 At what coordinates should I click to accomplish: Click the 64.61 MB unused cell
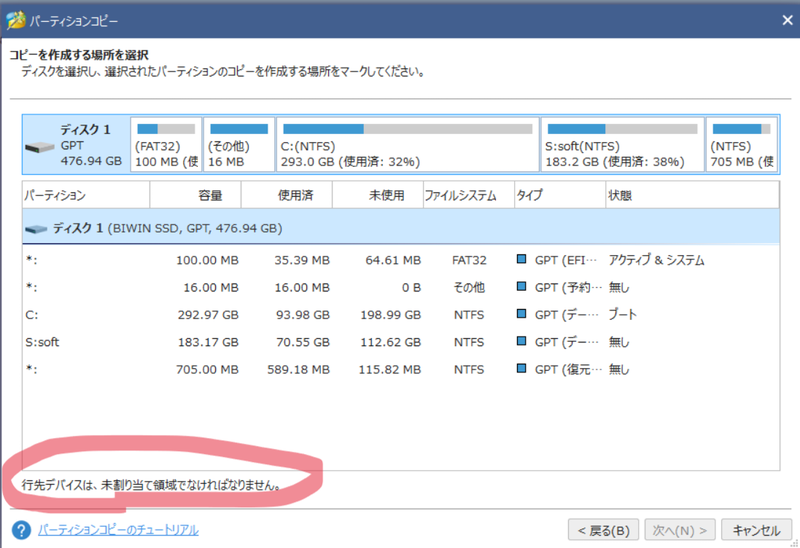393,260
